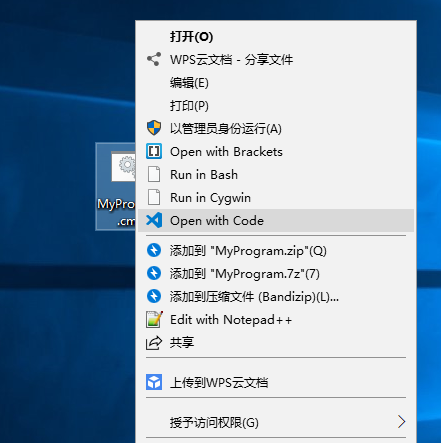The image size is (441, 443).
Task: Click the WPS share file icon
Action: (154, 59)
